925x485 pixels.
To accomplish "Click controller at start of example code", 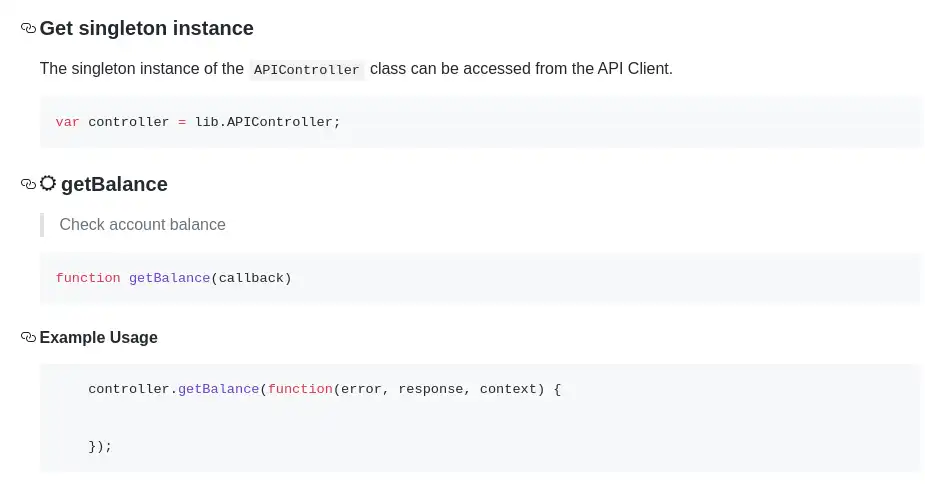I will click(x=128, y=389).
